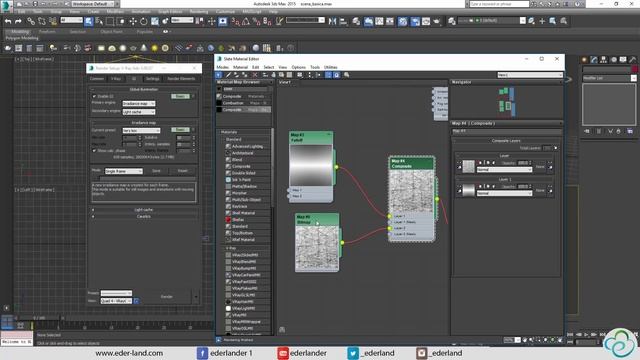Viewport: 640px width, 360px height.
Task: Switch to the Render Elements tab
Action: [x=181, y=79]
